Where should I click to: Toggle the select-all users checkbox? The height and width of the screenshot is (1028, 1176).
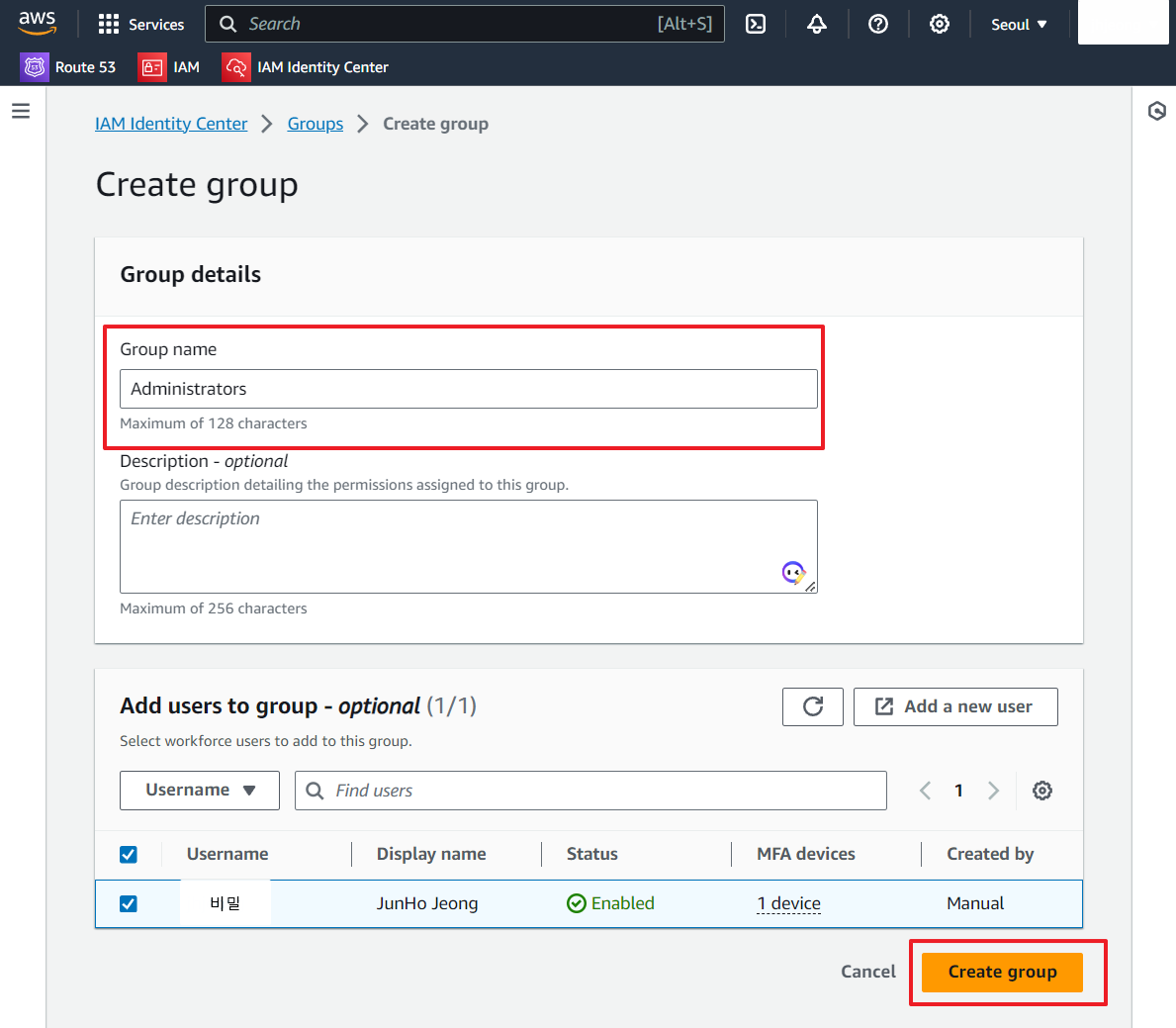[x=129, y=855]
